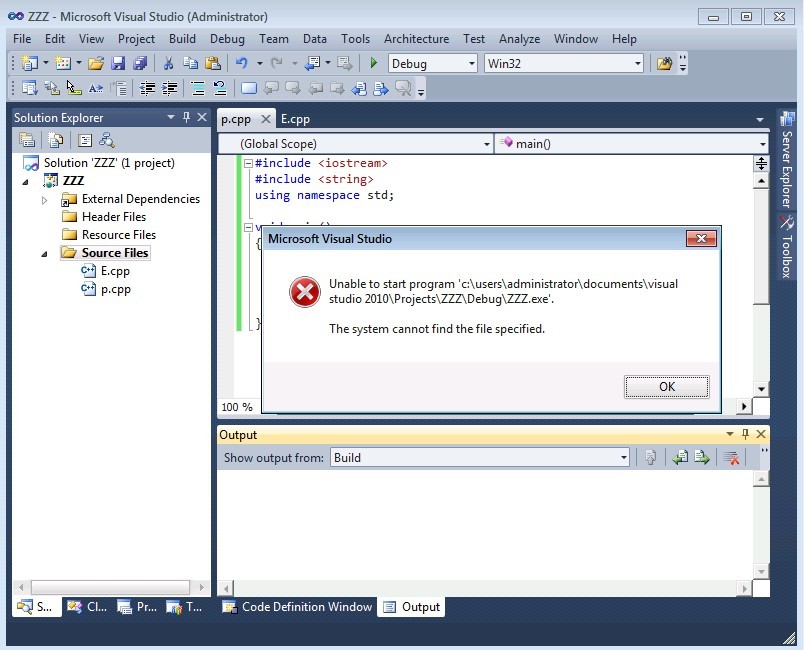Open the Build menu

(x=182, y=39)
